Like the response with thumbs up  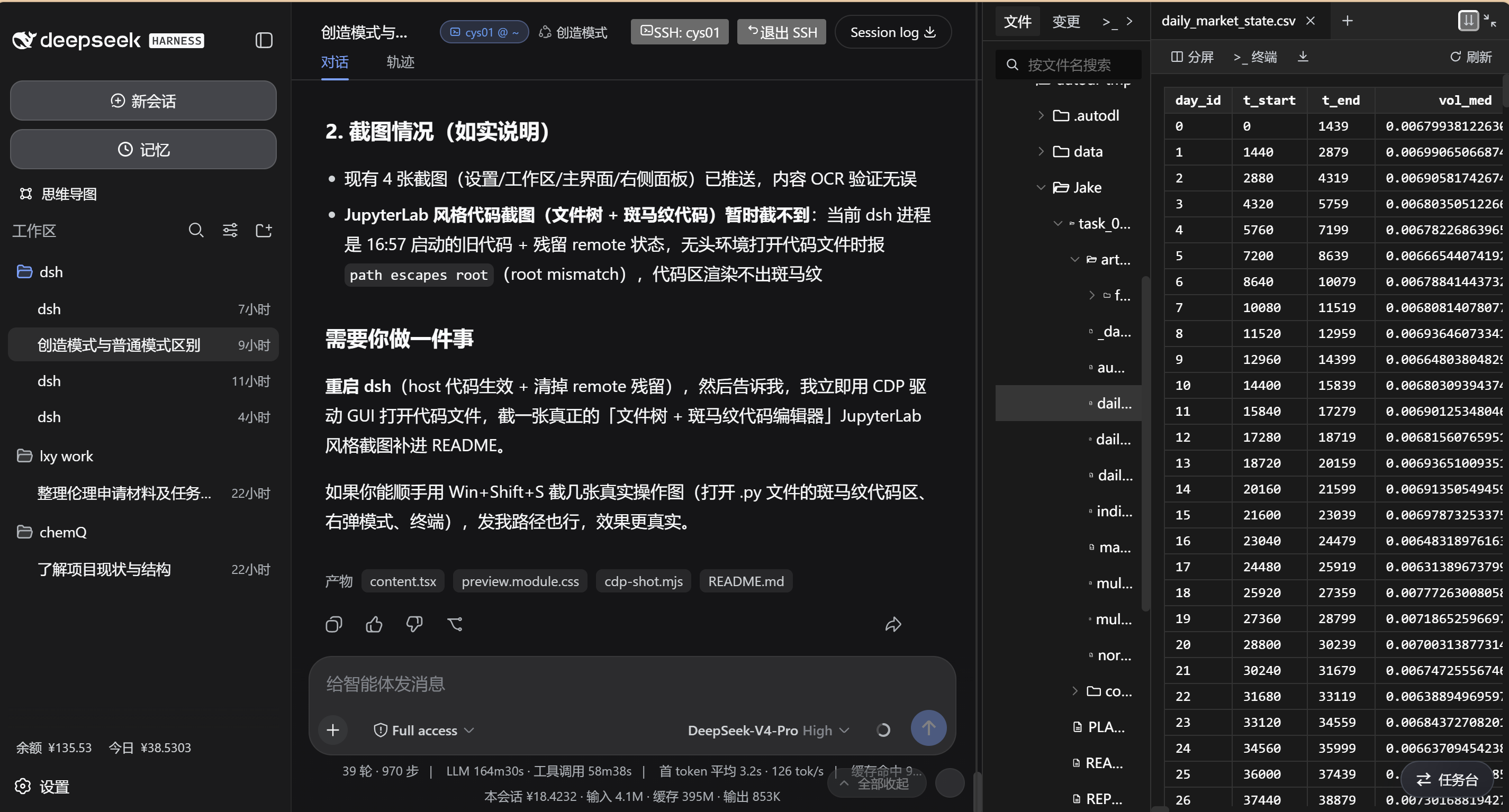coord(374,624)
